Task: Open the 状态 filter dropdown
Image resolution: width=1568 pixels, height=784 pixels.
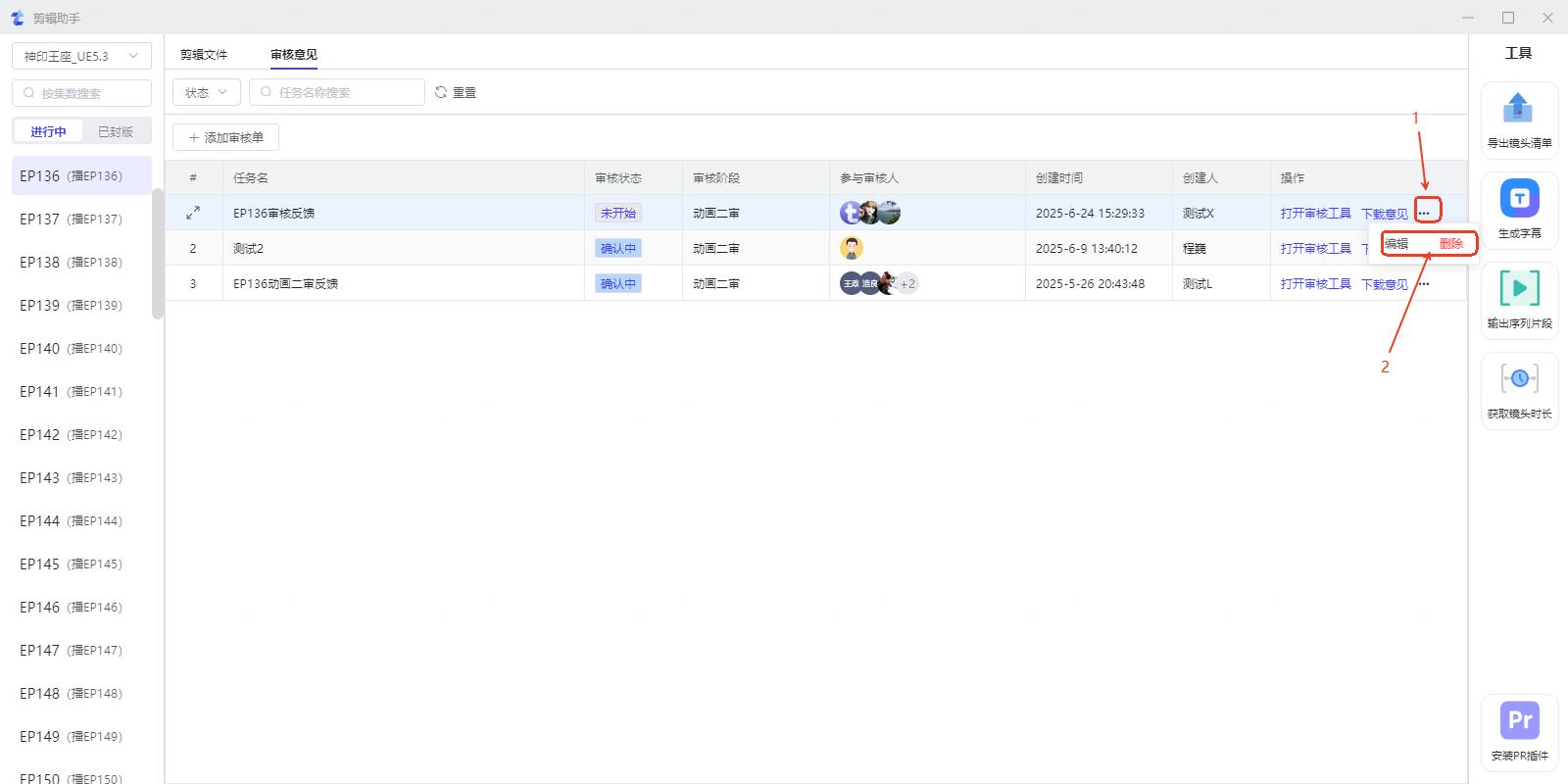Action: tap(206, 92)
